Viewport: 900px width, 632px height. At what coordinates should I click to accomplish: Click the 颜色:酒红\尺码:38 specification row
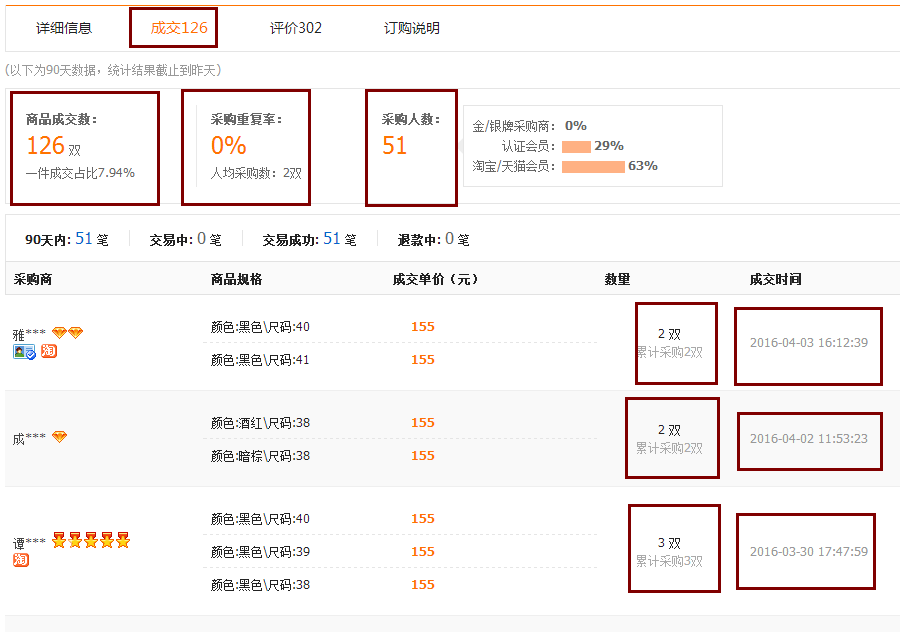coord(260,423)
